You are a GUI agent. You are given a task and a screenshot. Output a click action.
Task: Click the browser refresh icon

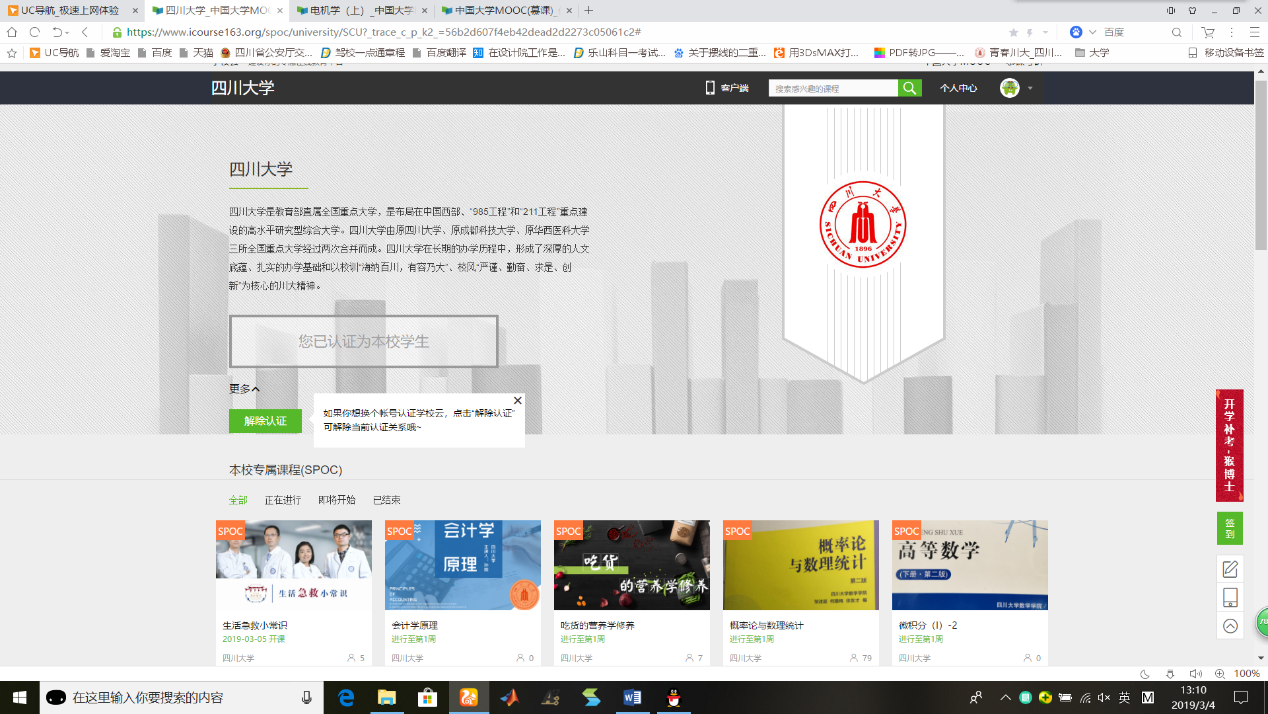(34, 32)
